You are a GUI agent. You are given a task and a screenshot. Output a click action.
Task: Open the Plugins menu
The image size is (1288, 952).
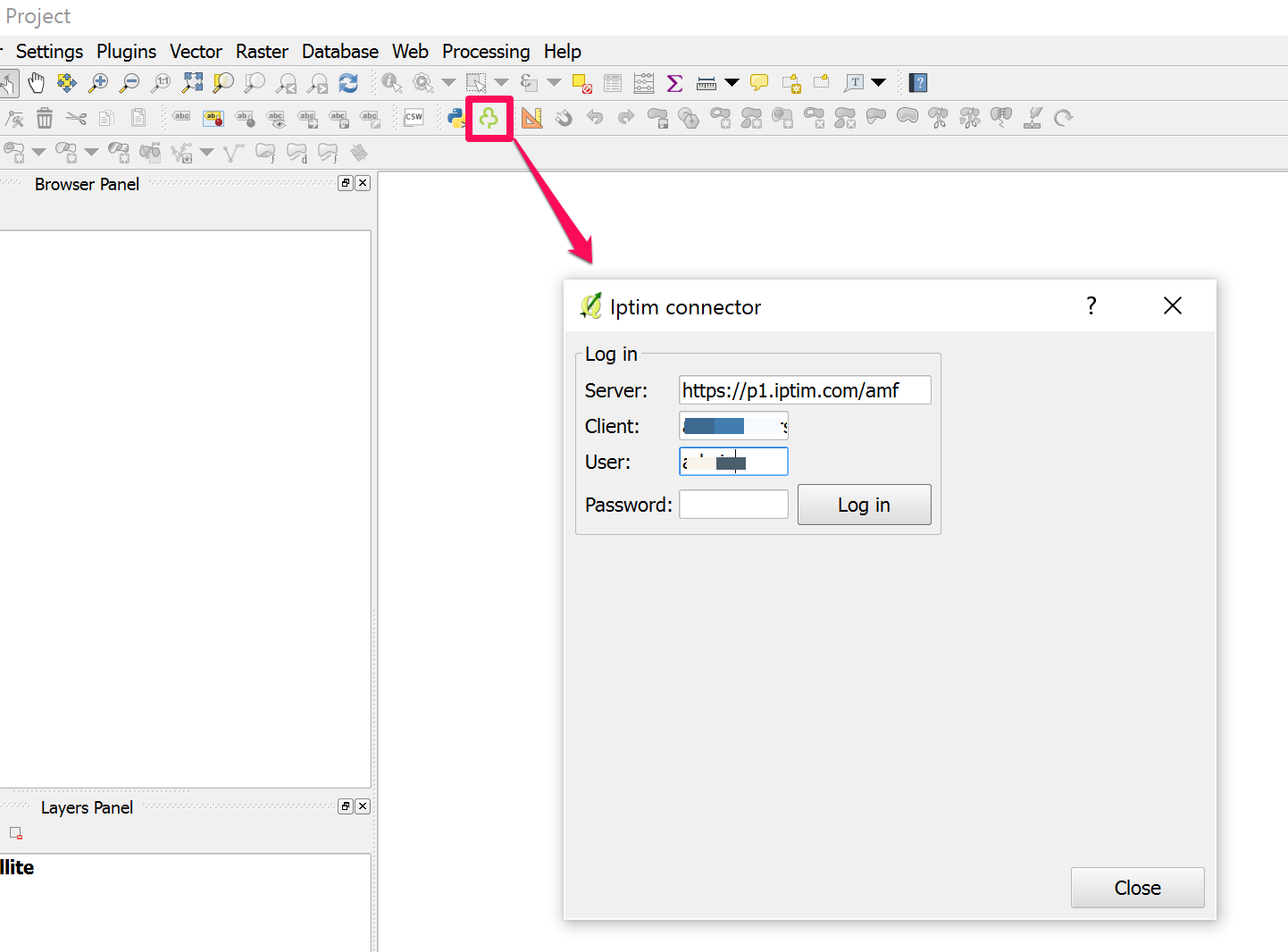point(126,51)
